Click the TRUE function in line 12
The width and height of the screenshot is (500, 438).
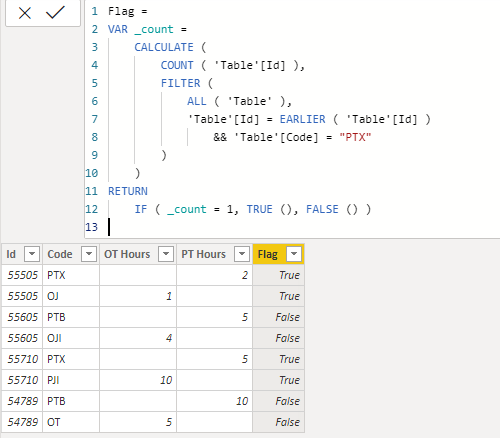tap(259, 209)
